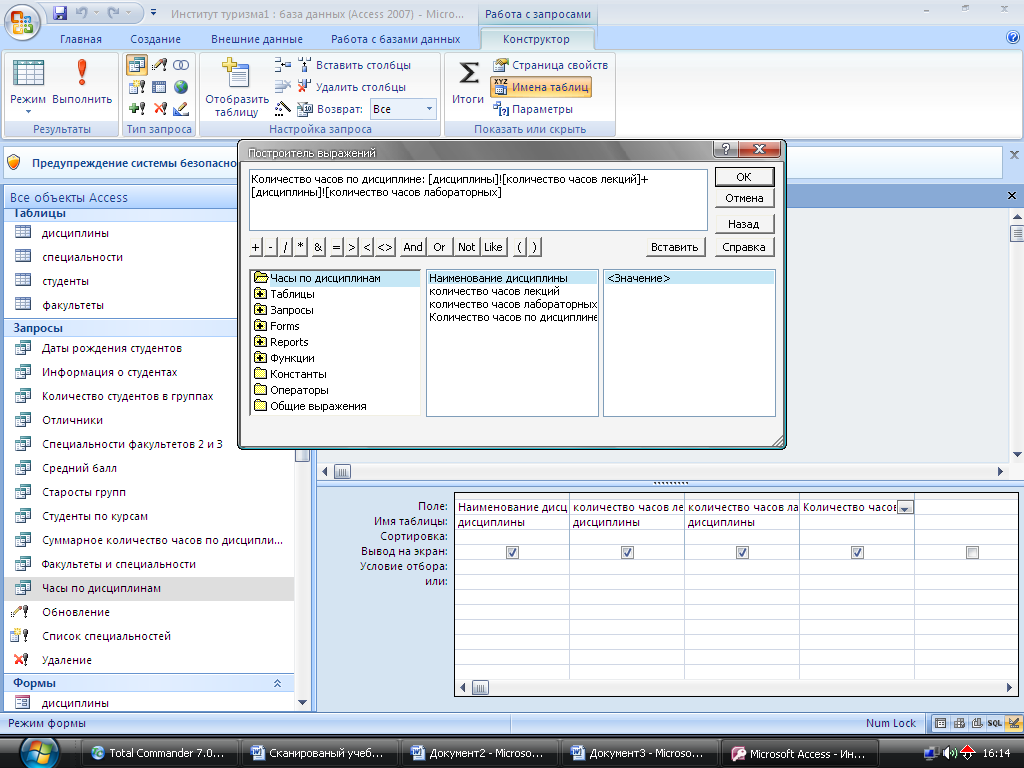Choose the Pass-Through query globe icon
1024x768 pixels.
click(x=181, y=87)
